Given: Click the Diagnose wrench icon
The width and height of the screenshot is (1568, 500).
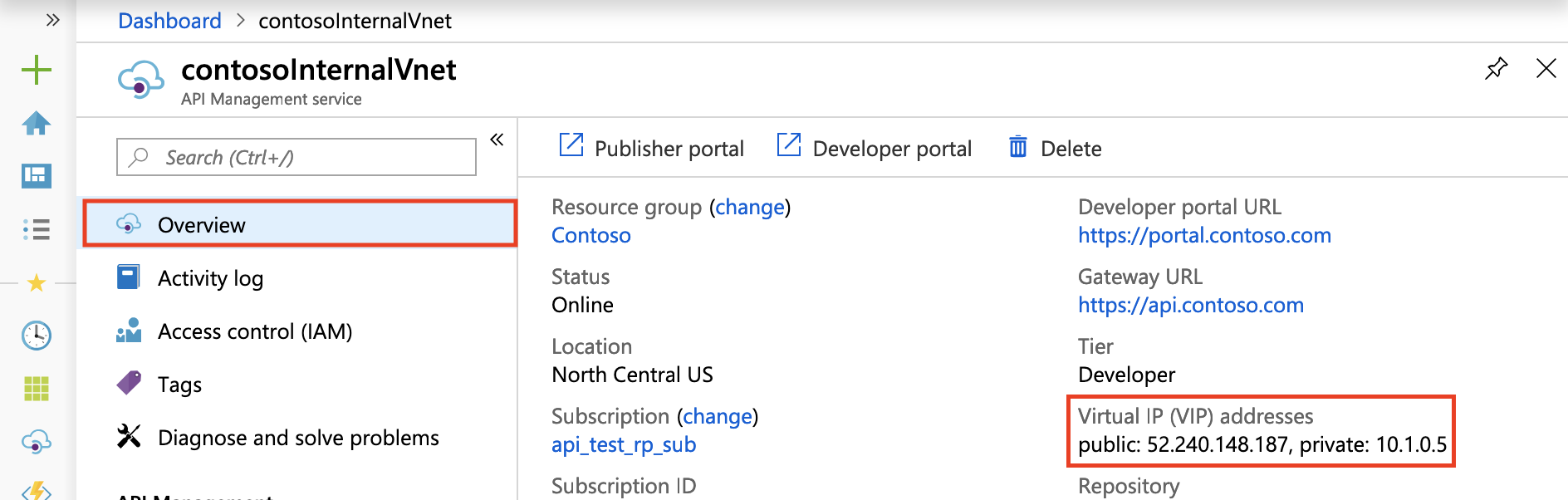Looking at the screenshot, I should (x=129, y=436).
